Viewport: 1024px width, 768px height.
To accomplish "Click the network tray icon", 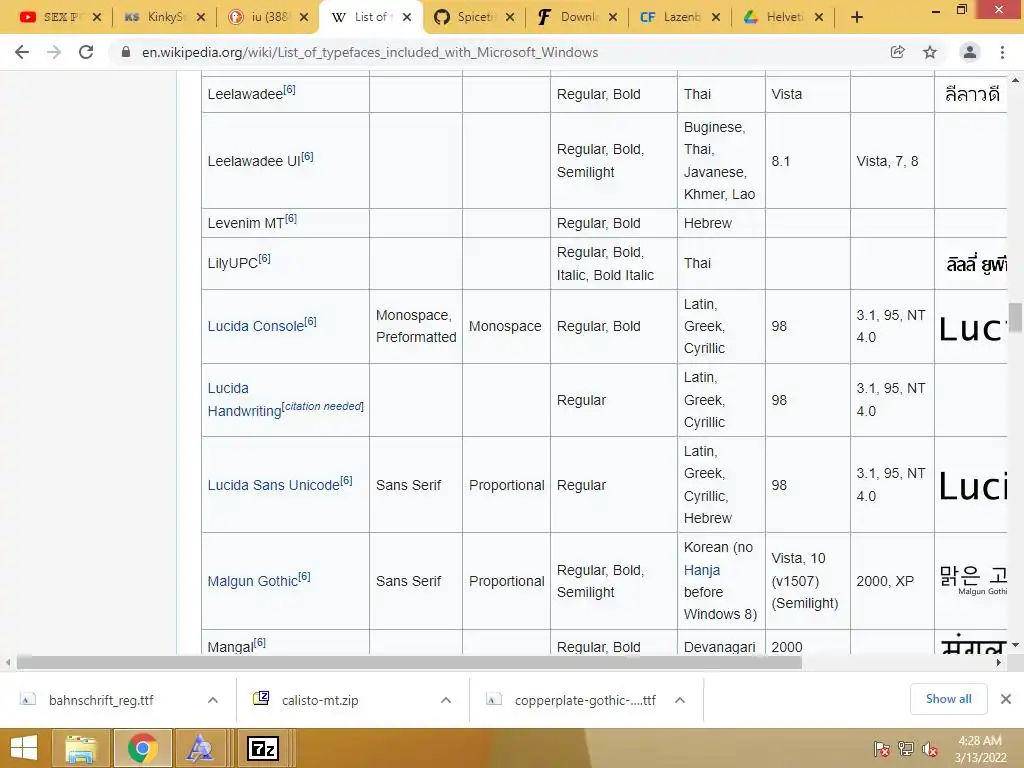I will [x=906, y=749].
